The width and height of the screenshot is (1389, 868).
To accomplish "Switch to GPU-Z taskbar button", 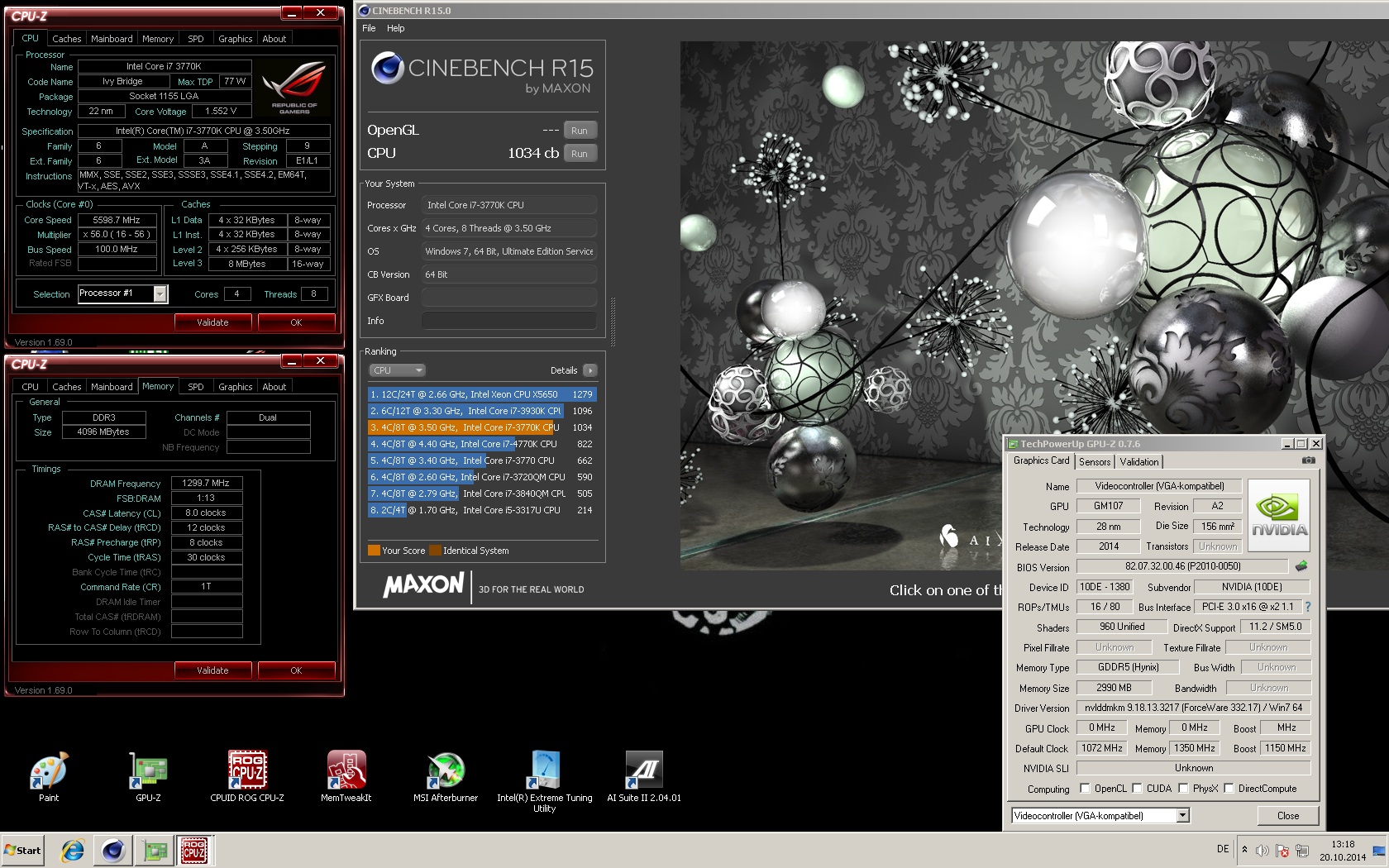I will pos(155,850).
